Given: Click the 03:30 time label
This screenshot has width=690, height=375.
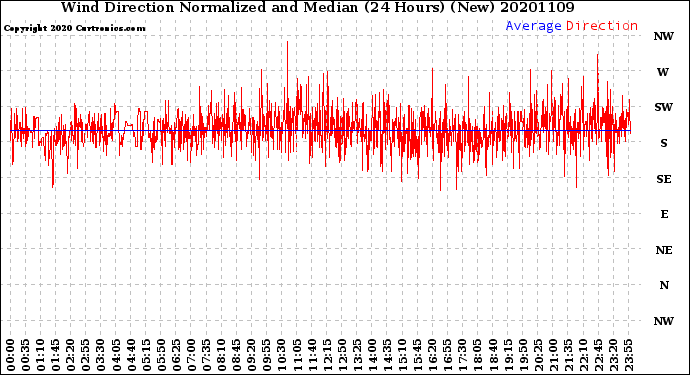Looking at the screenshot, I should tap(101, 355).
